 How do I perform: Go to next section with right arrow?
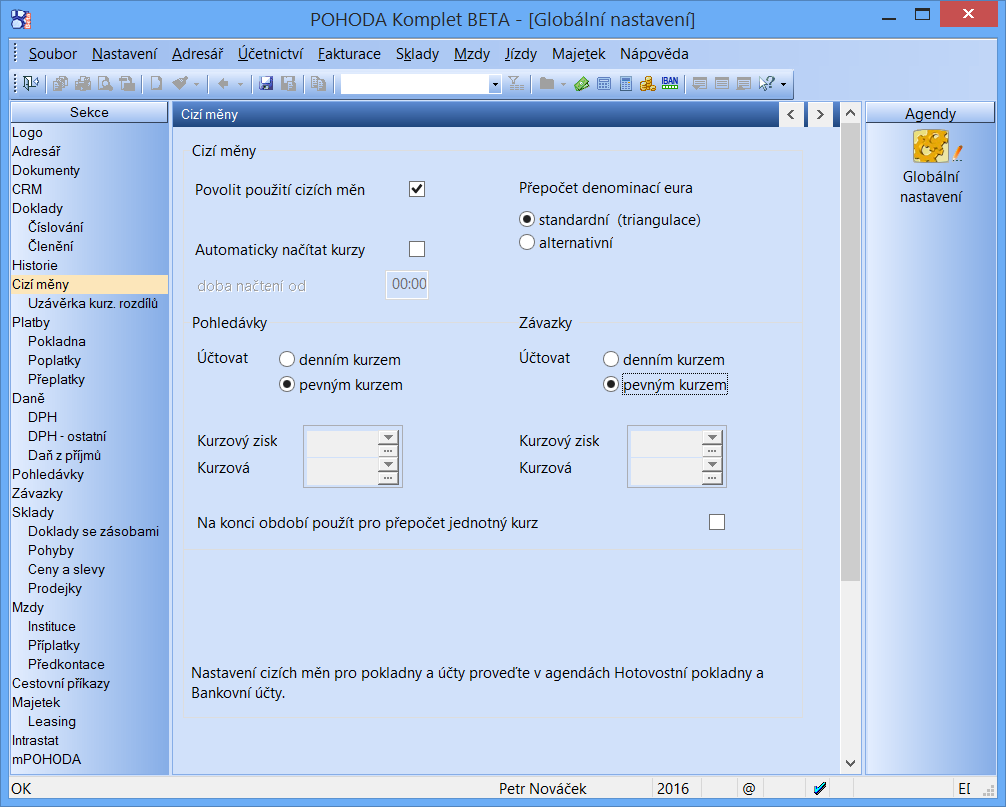pyautogui.click(x=820, y=114)
